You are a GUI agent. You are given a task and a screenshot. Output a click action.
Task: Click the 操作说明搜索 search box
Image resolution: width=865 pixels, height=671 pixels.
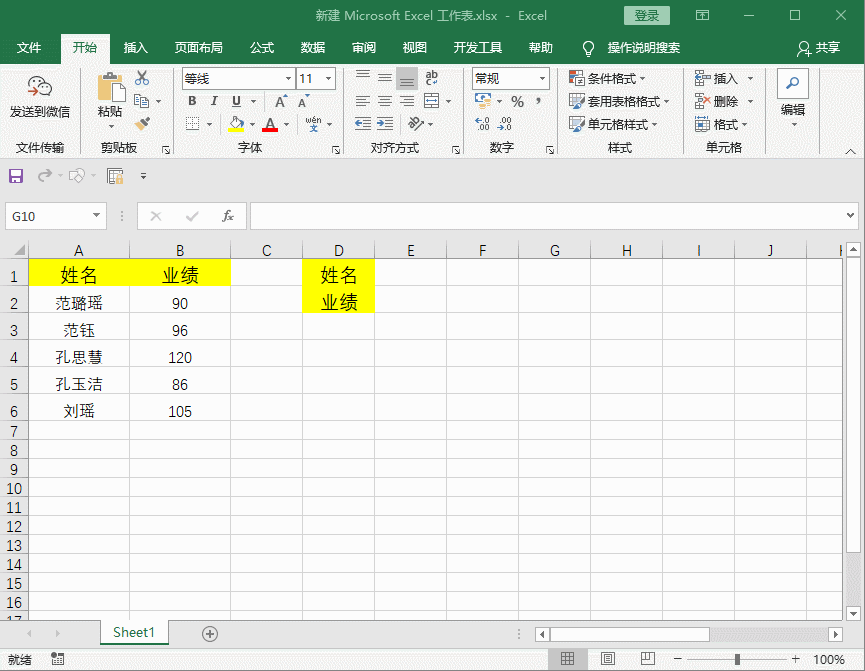coord(643,48)
